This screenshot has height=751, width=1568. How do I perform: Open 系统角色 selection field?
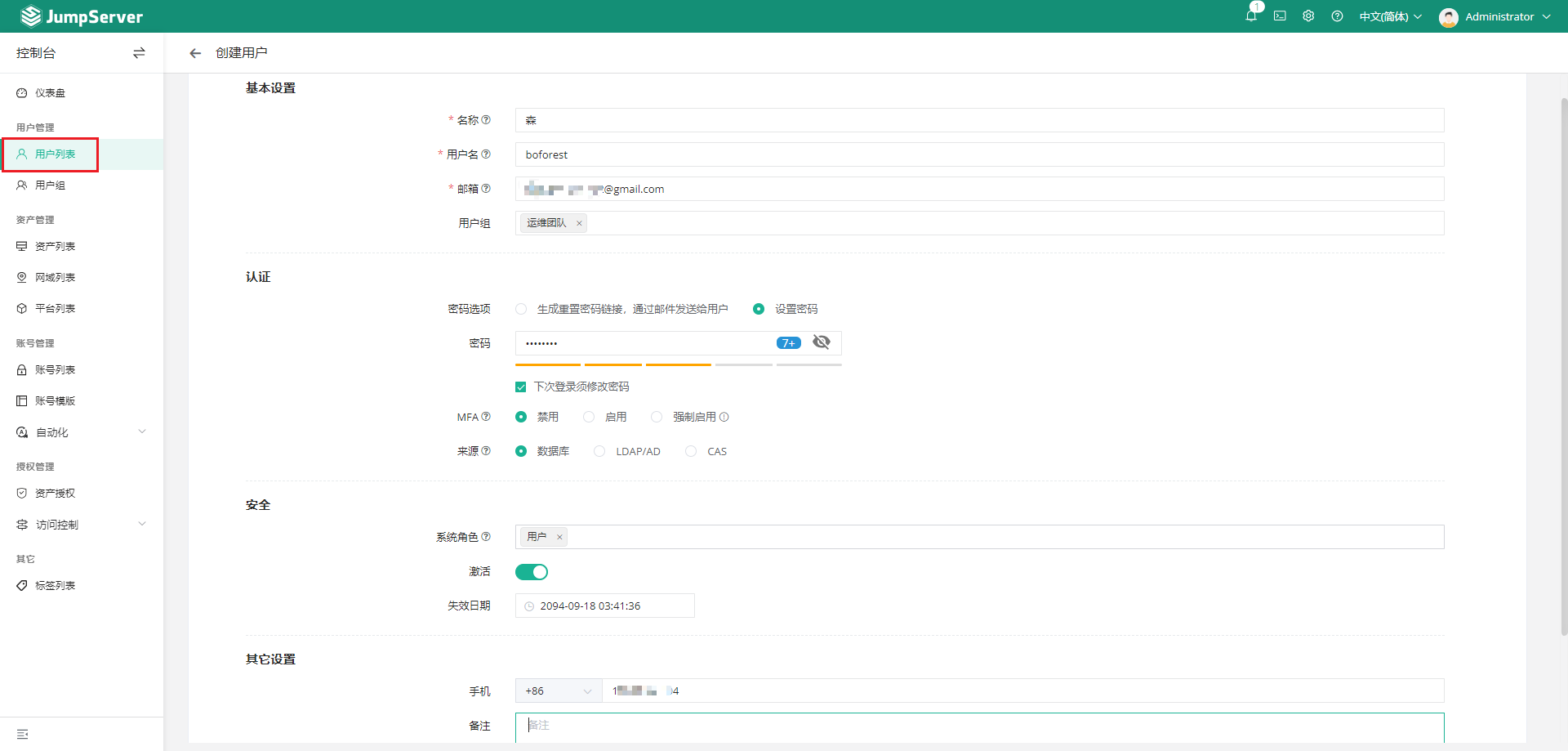(979, 537)
